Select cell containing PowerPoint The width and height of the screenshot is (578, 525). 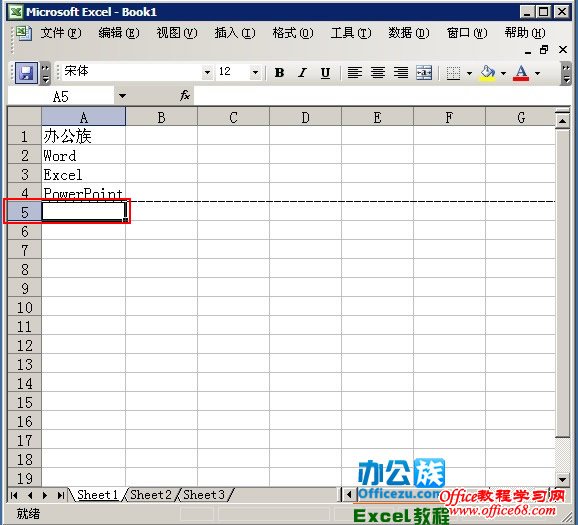tap(84, 192)
